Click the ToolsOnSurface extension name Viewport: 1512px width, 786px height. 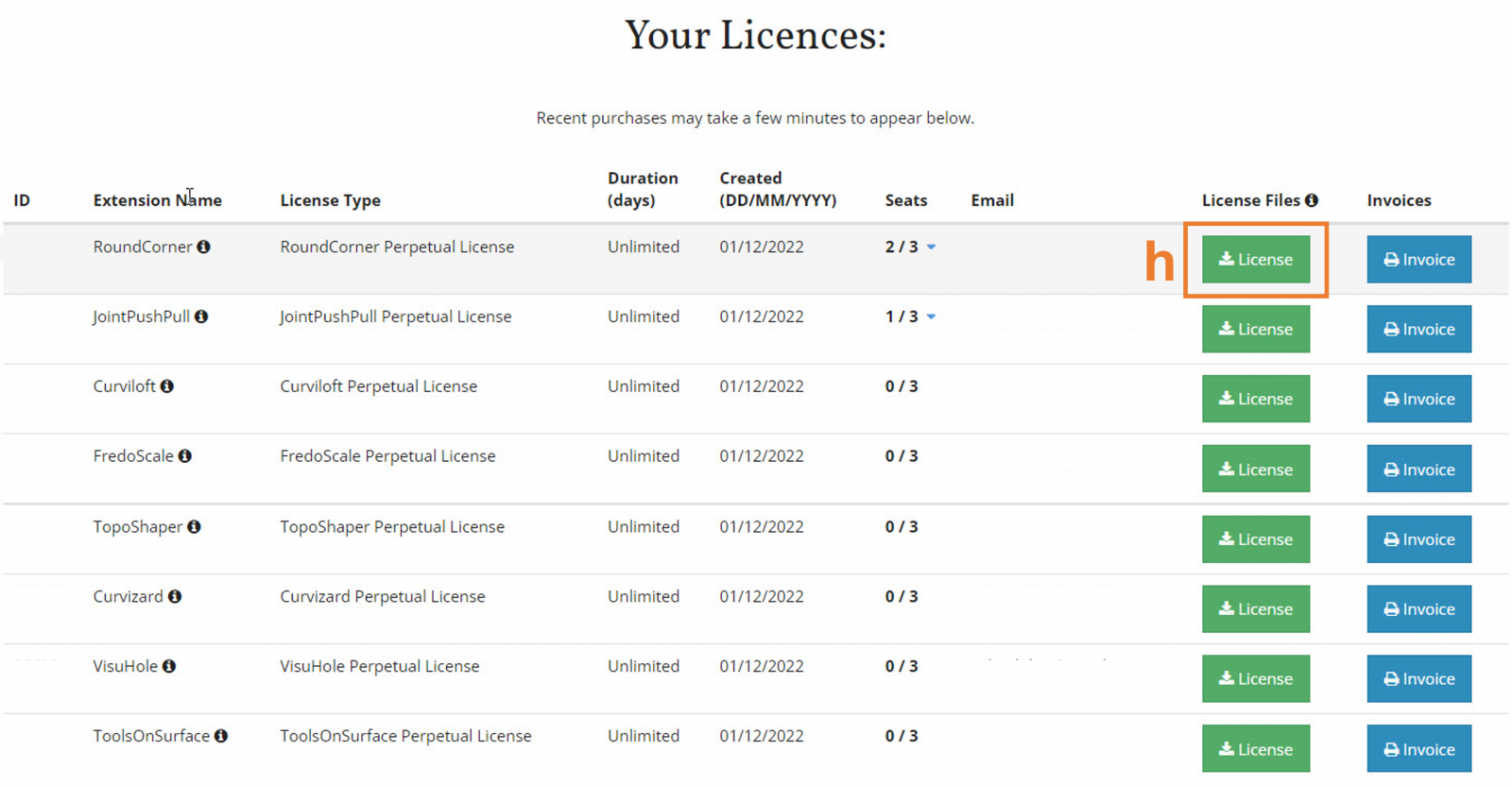151,736
